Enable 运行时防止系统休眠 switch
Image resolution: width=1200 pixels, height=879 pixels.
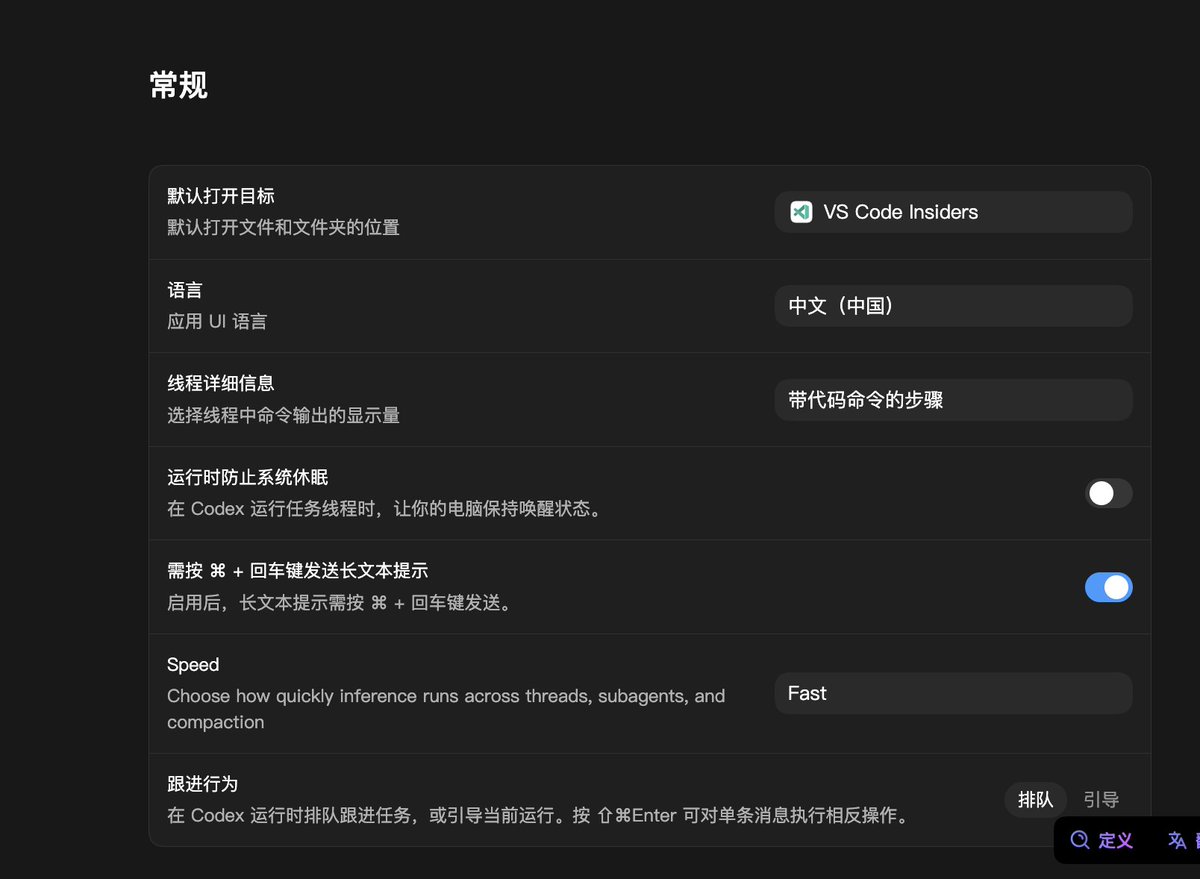click(1108, 493)
